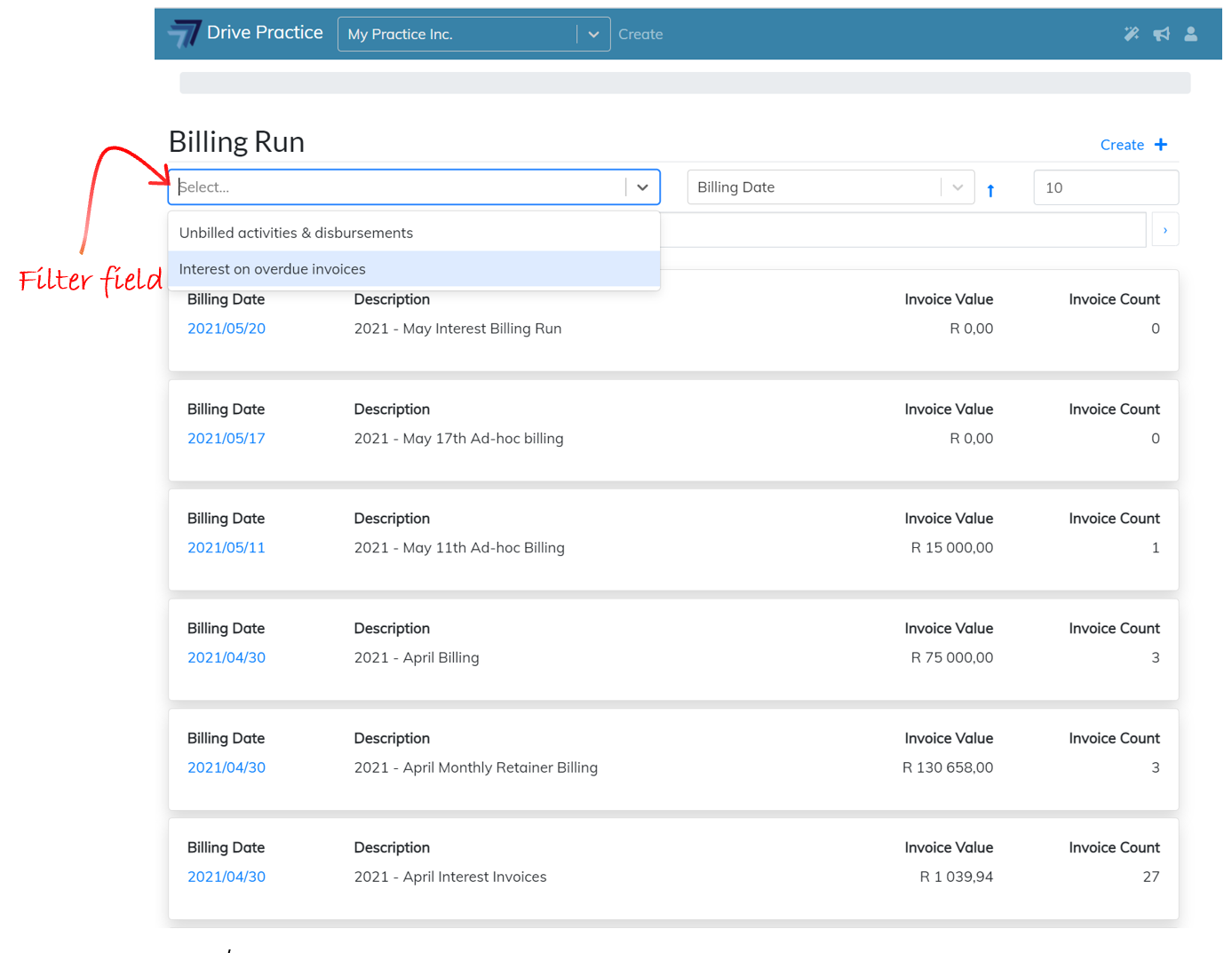Click the Create link in top bar

(640, 35)
